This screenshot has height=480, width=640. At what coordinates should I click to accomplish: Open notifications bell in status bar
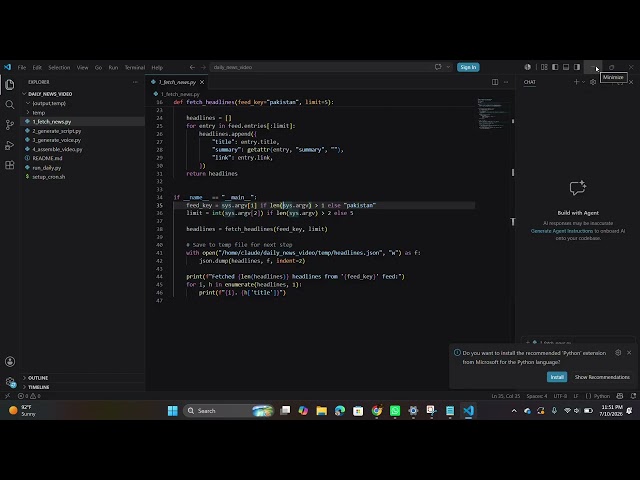[633, 396]
